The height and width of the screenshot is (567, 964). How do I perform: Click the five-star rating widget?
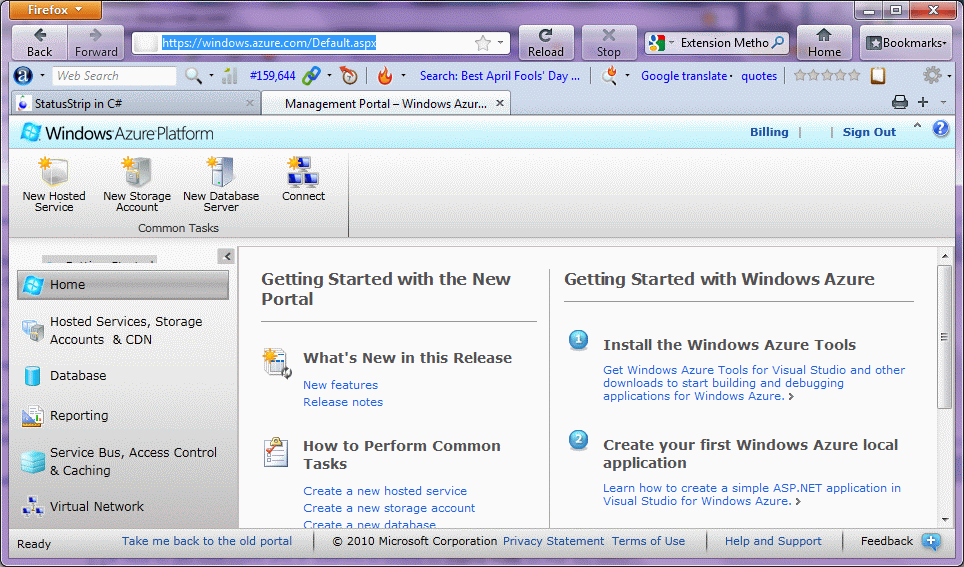[827, 76]
